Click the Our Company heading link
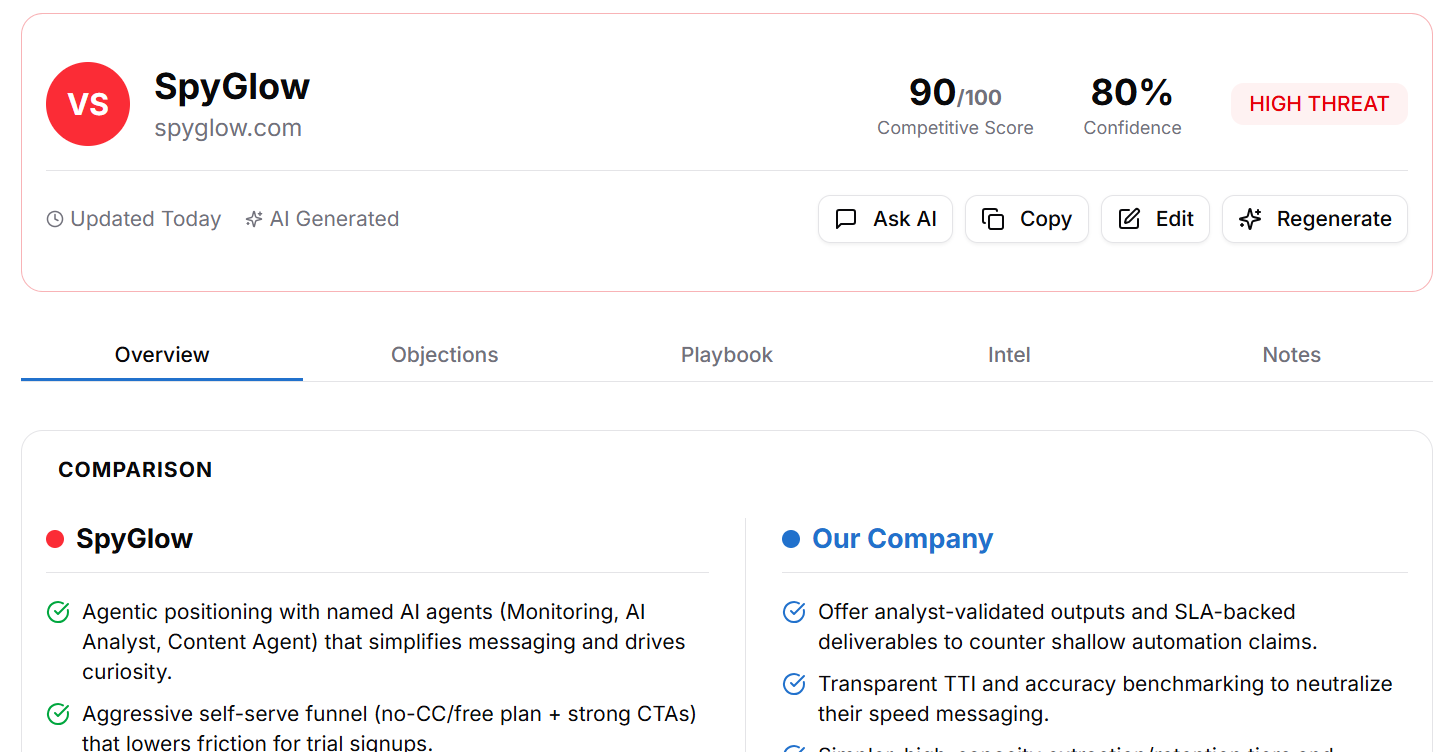Image resolution: width=1443 pixels, height=752 pixels. tap(902, 539)
